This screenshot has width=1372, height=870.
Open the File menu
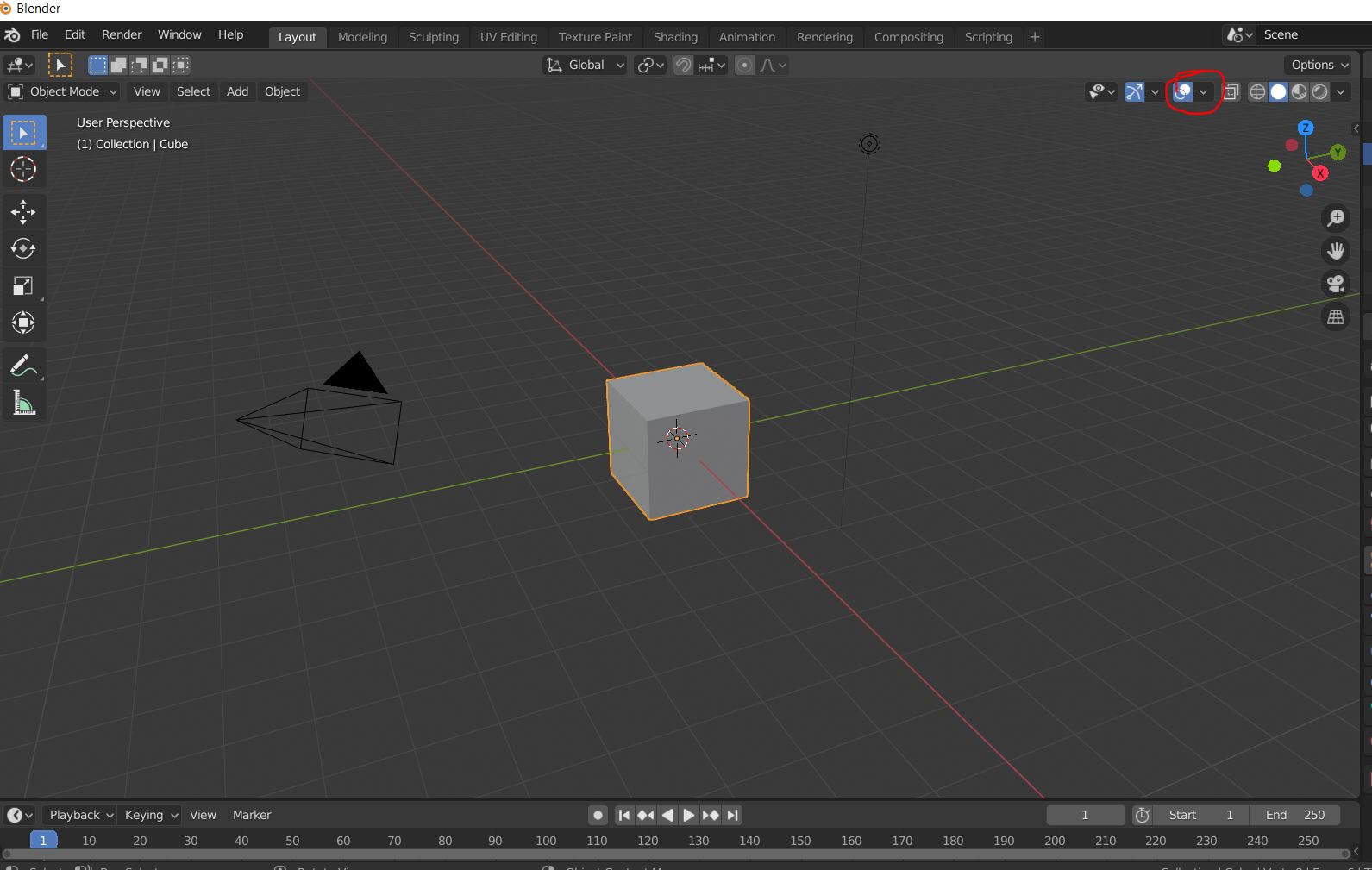coord(40,34)
